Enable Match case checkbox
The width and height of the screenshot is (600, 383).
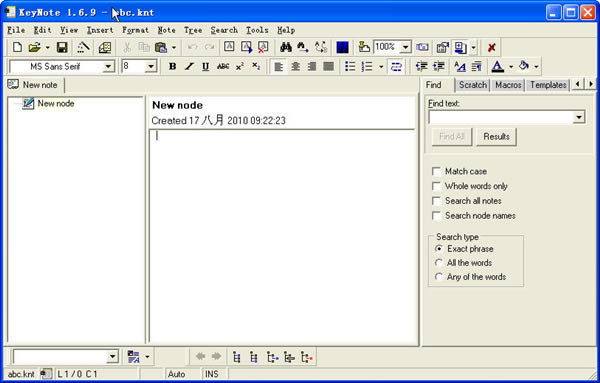pos(436,171)
